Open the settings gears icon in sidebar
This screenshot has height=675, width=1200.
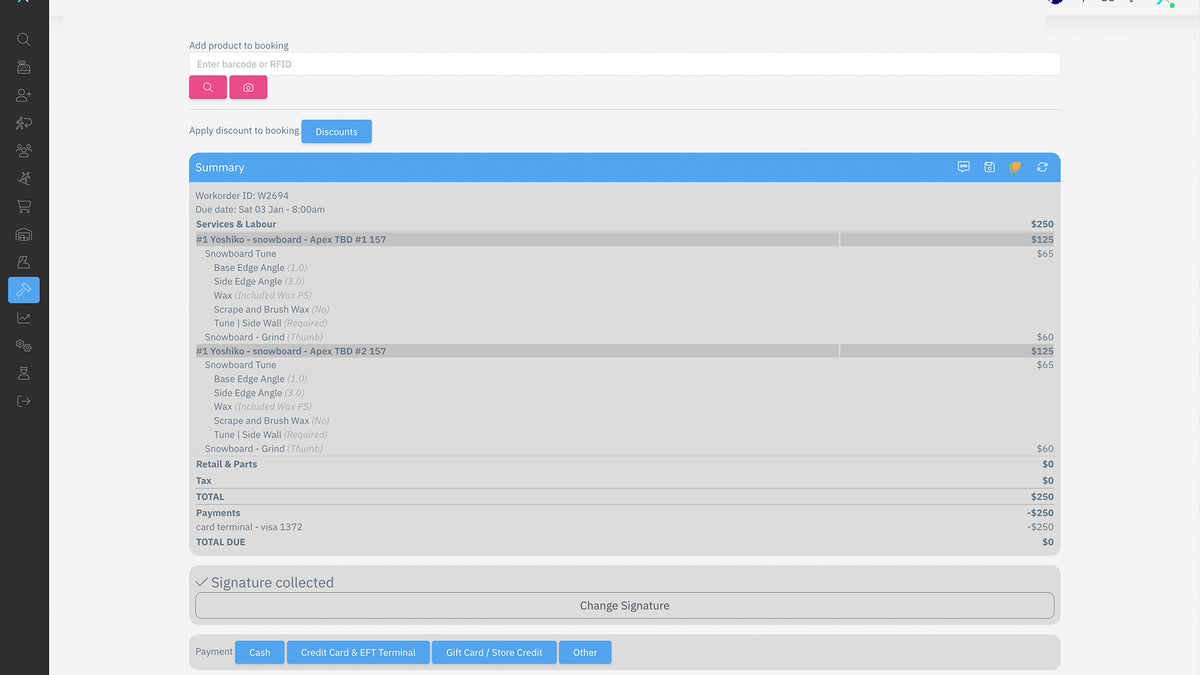tap(24, 346)
